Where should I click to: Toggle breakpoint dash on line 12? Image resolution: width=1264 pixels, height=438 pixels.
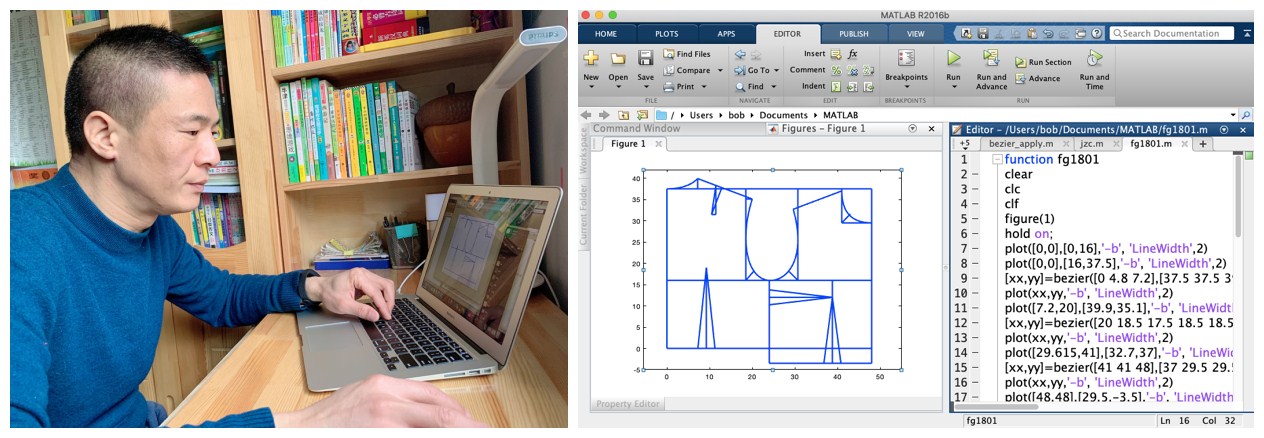tap(976, 323)
